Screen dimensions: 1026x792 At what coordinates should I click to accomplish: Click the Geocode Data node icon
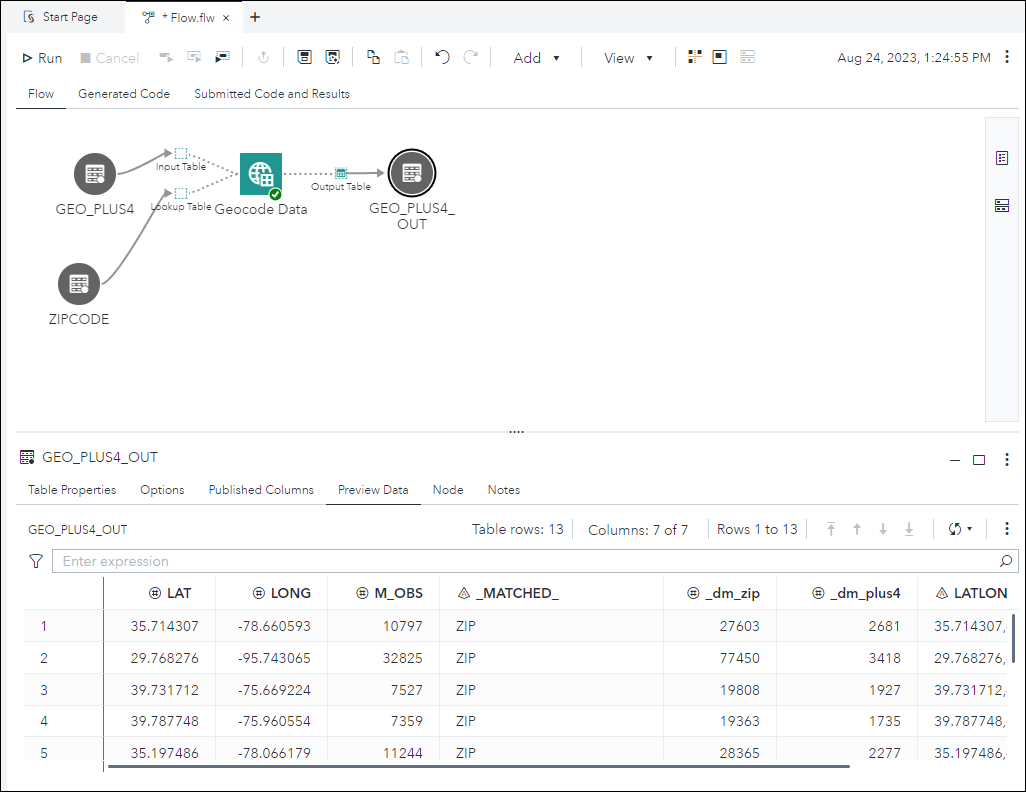[x=260, y=174]
